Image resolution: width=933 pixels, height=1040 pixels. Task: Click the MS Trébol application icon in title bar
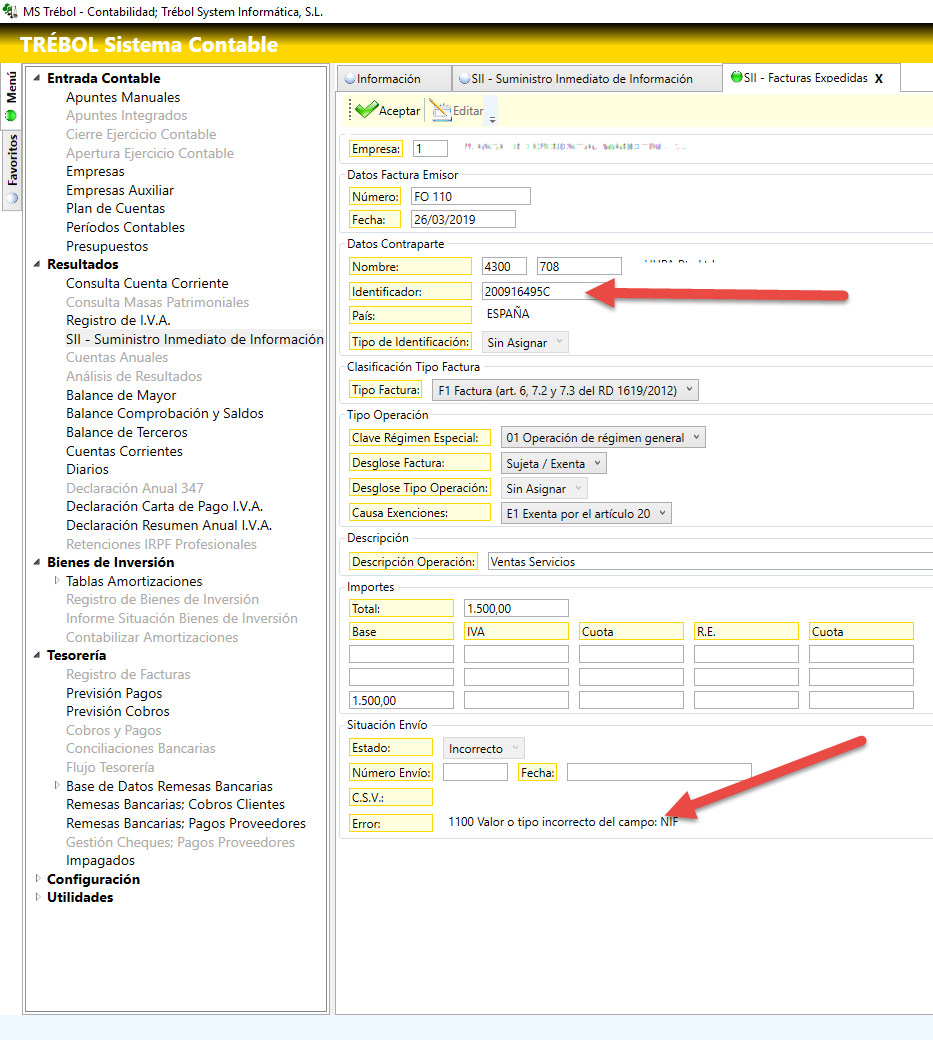point(10,11)
